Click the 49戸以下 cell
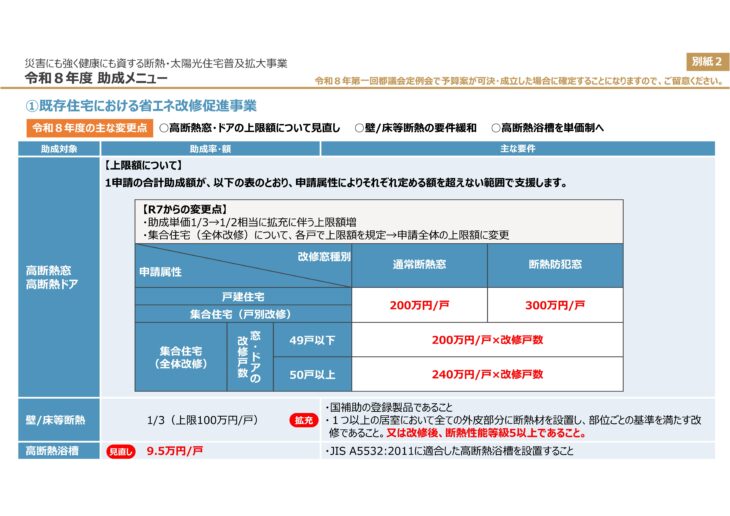 pos(312,340)
